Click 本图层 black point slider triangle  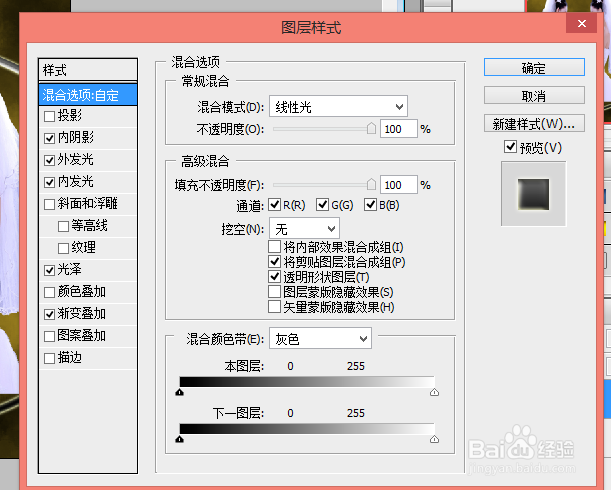point(180,392)
